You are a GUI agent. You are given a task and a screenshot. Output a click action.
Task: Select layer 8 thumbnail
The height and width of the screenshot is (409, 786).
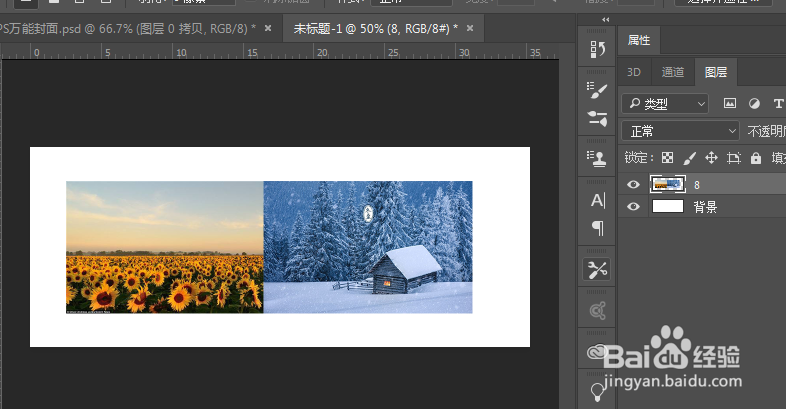[668, 184]
